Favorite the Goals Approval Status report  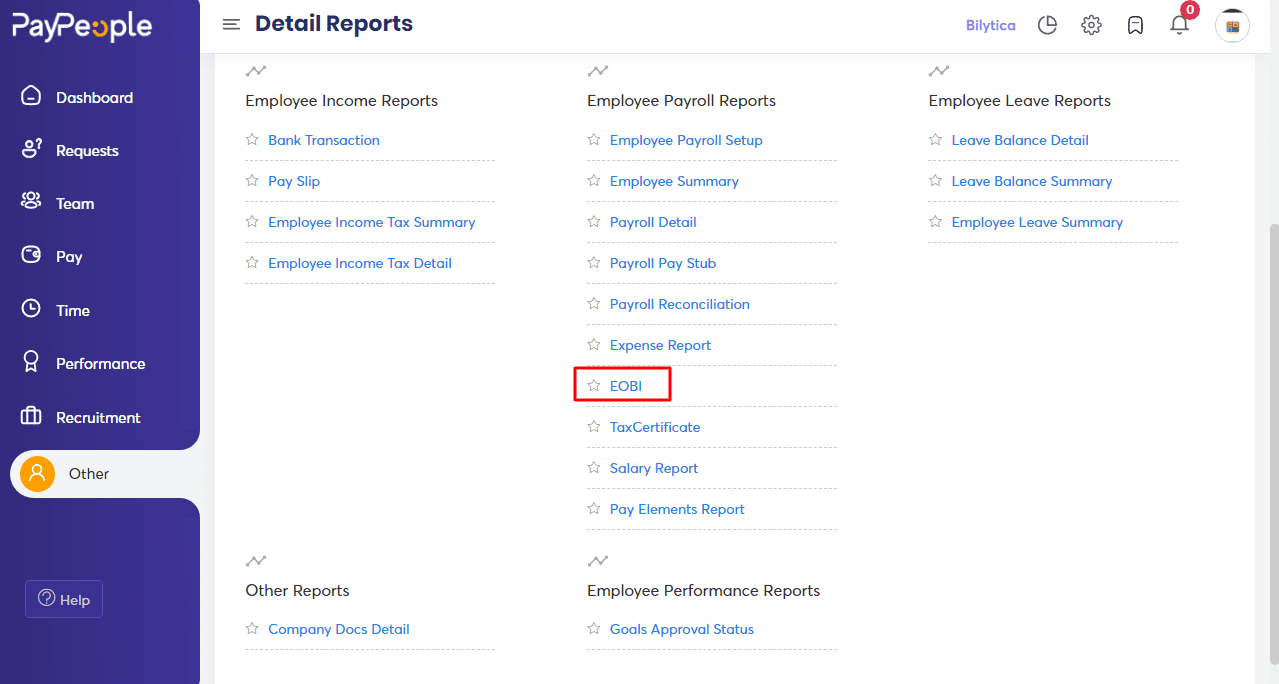[x=594, y=629]
